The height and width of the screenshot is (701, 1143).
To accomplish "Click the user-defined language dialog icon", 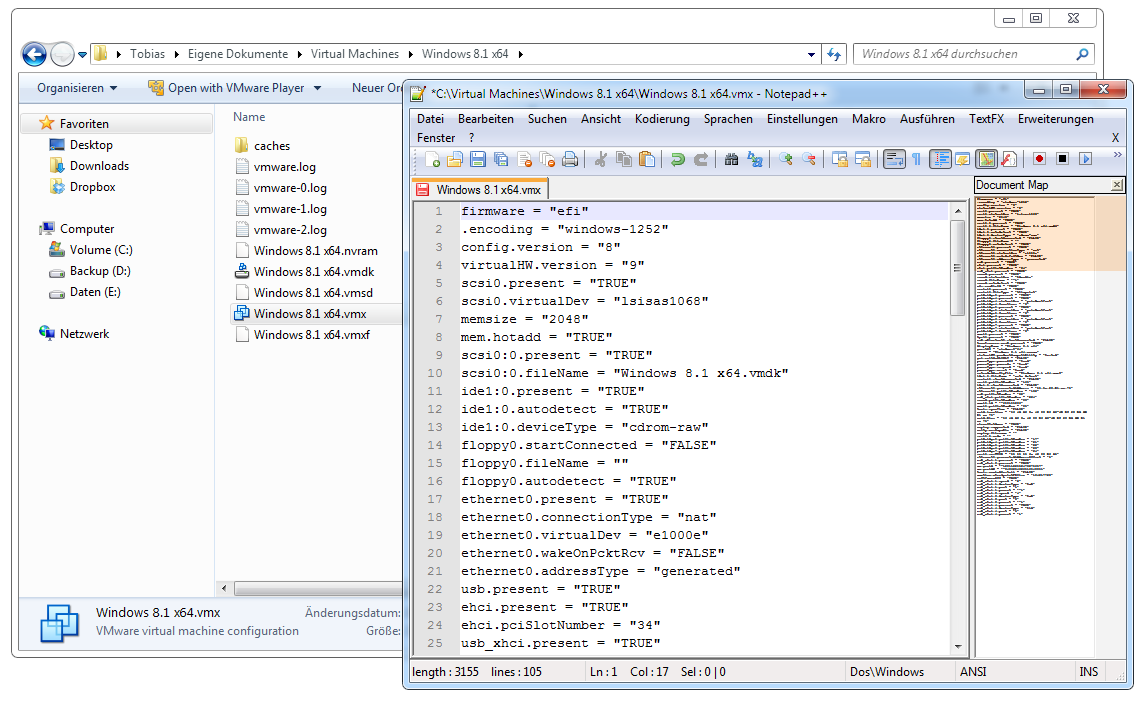I will coord(962,159).
